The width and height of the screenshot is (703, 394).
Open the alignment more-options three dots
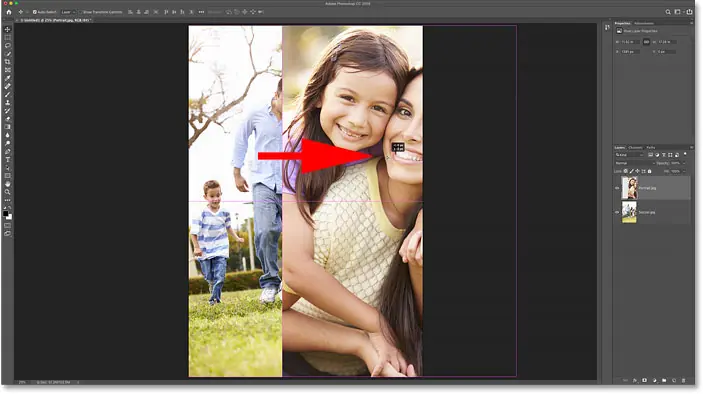[x=201, y=12]
